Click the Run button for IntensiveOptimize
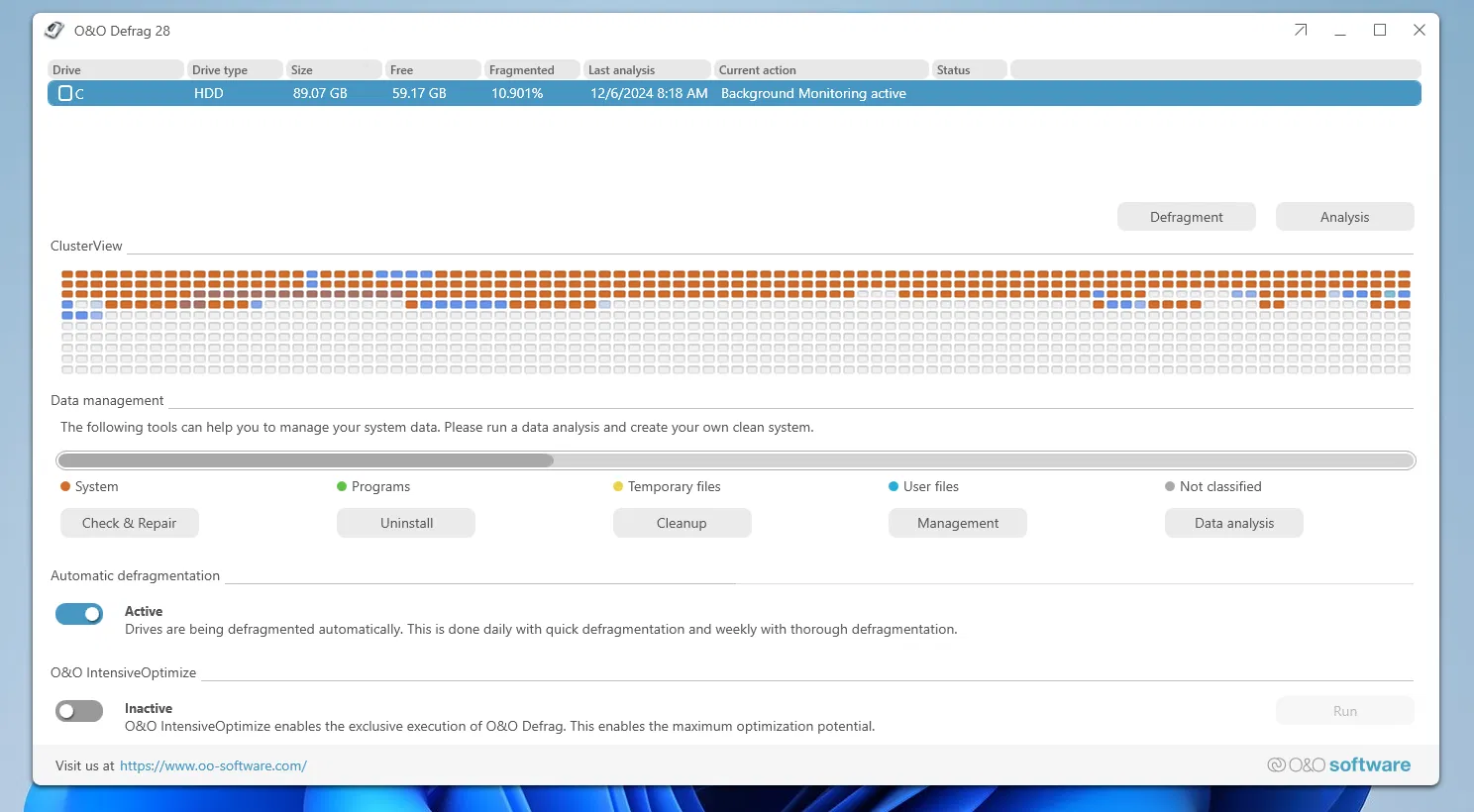The height and width of the screenshot is (812, 1474). click(1345, 711)
